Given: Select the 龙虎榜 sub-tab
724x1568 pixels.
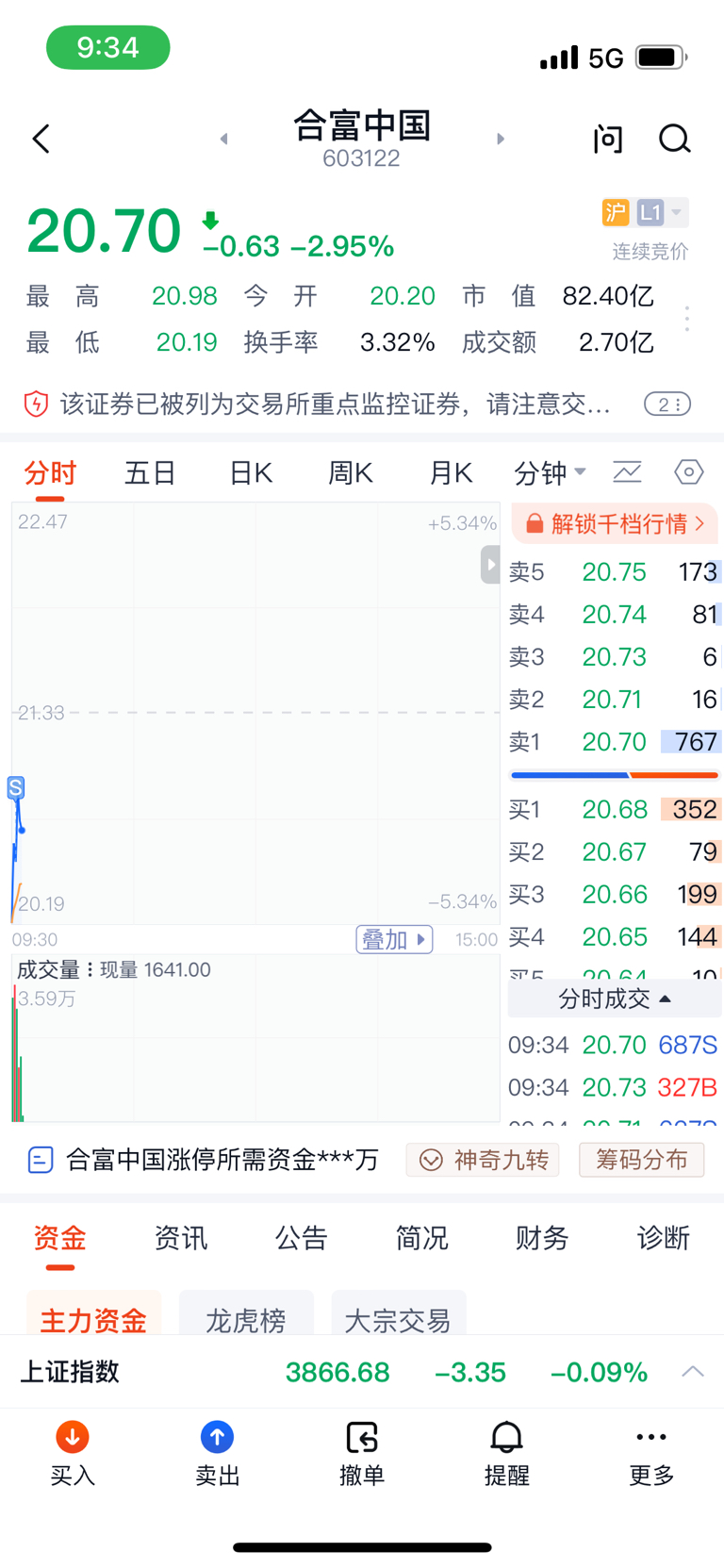Looking at the screenshot, I should point(246,1313).
